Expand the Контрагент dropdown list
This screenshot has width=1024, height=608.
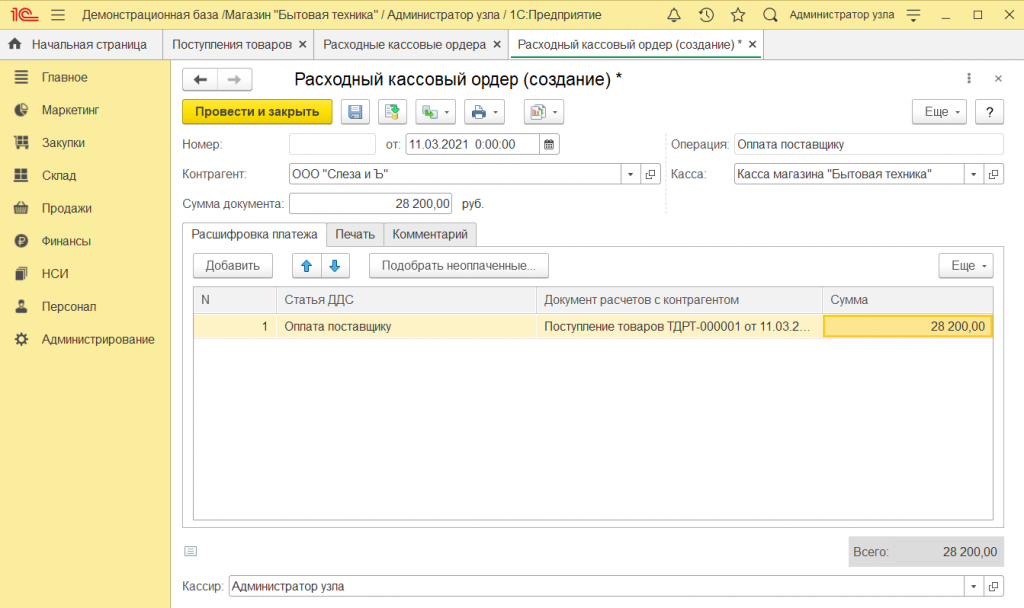pos(630,174)
